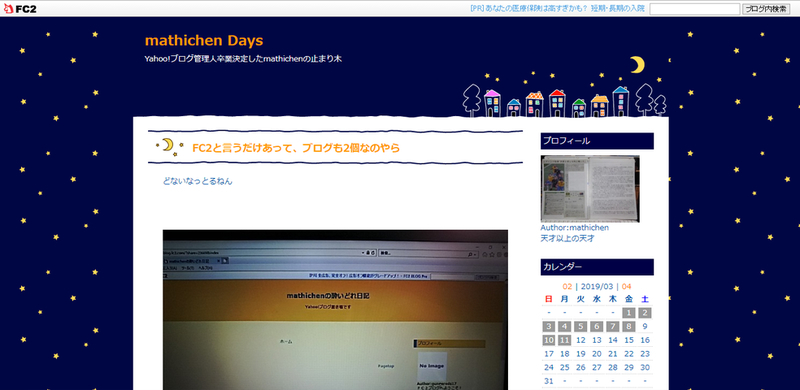Click calendar date 25

point(564,368)
